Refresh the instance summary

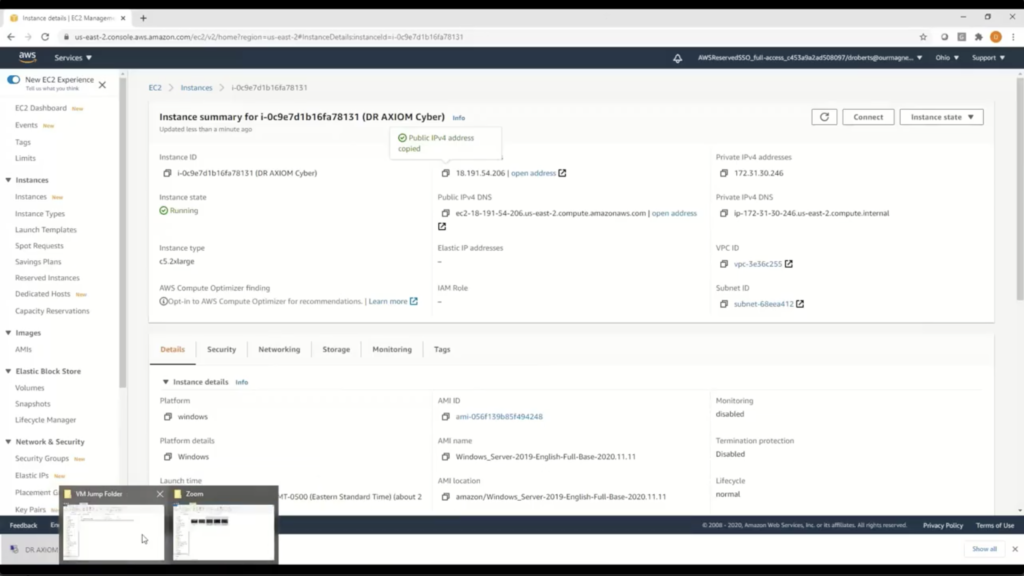click(824, 117)
